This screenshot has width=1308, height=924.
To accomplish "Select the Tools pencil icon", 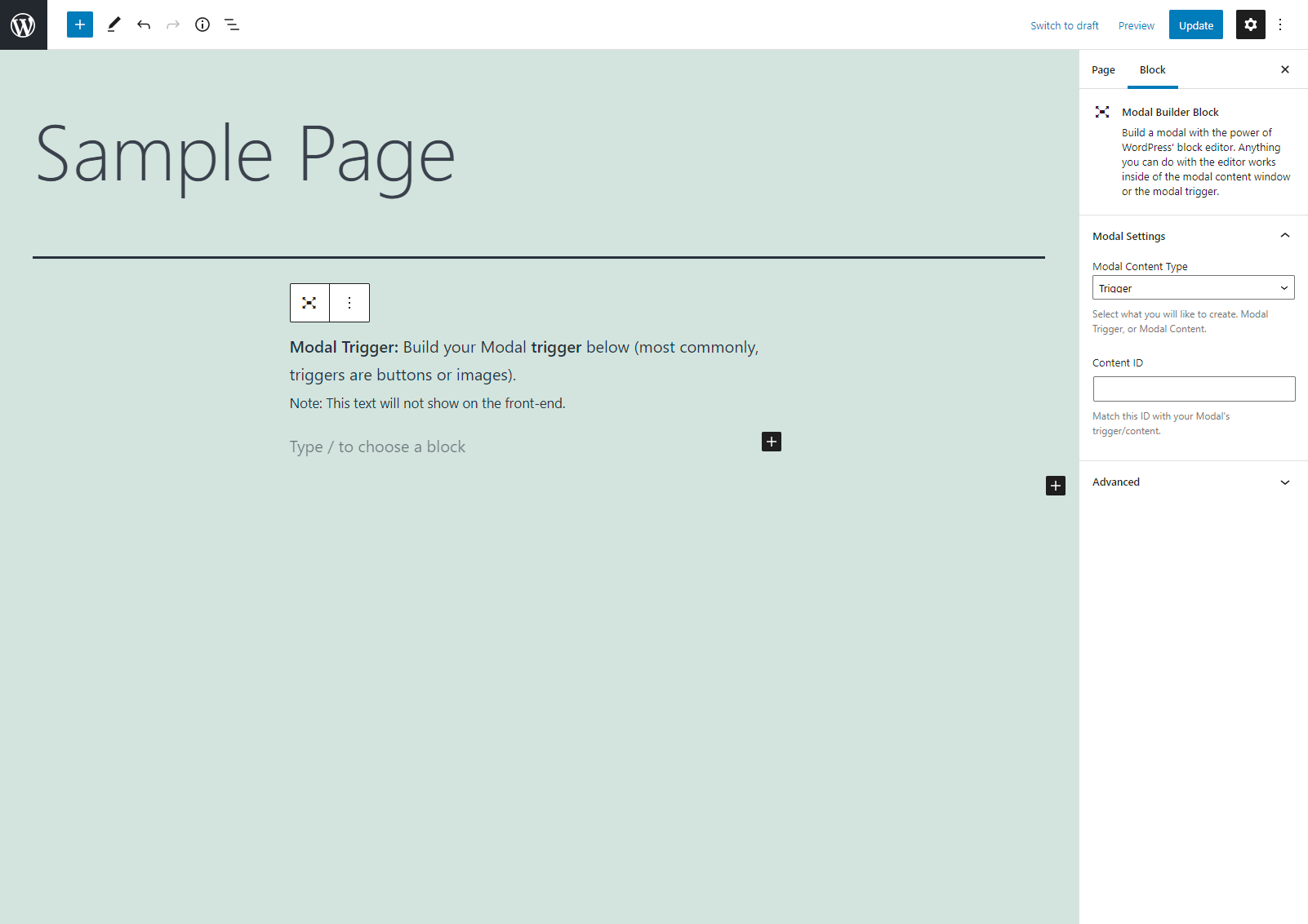I will tap(113, 24).
